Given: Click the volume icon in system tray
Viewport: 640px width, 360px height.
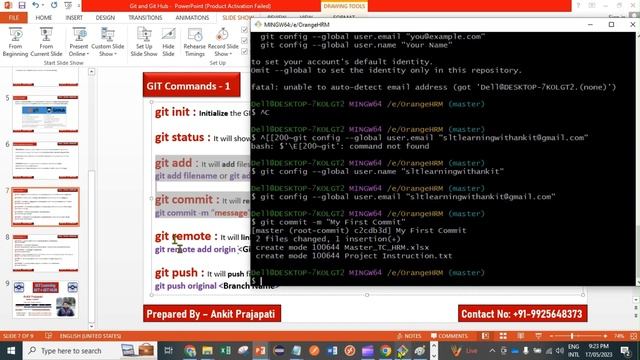Looking at the screenshot, I should click(x=560, y=351).
